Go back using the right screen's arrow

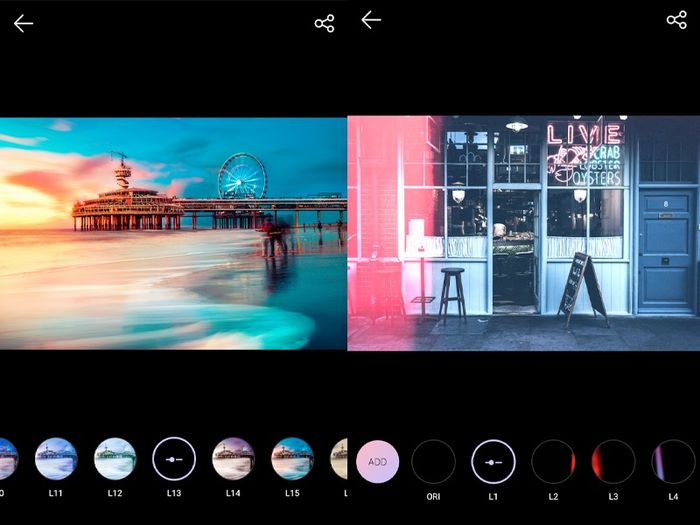pyautogui.click(x=371, y=20)
